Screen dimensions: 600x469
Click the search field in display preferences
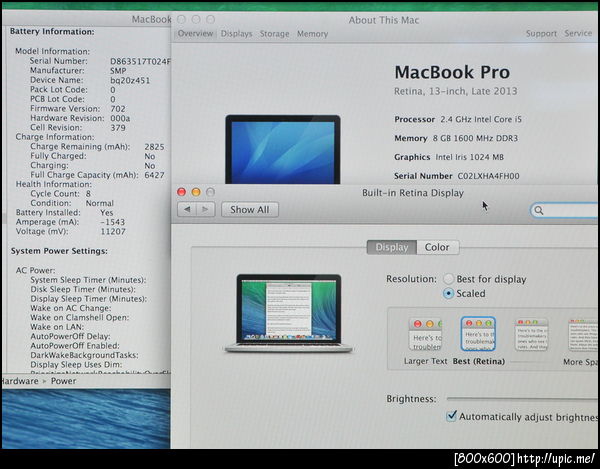[564, 210]
